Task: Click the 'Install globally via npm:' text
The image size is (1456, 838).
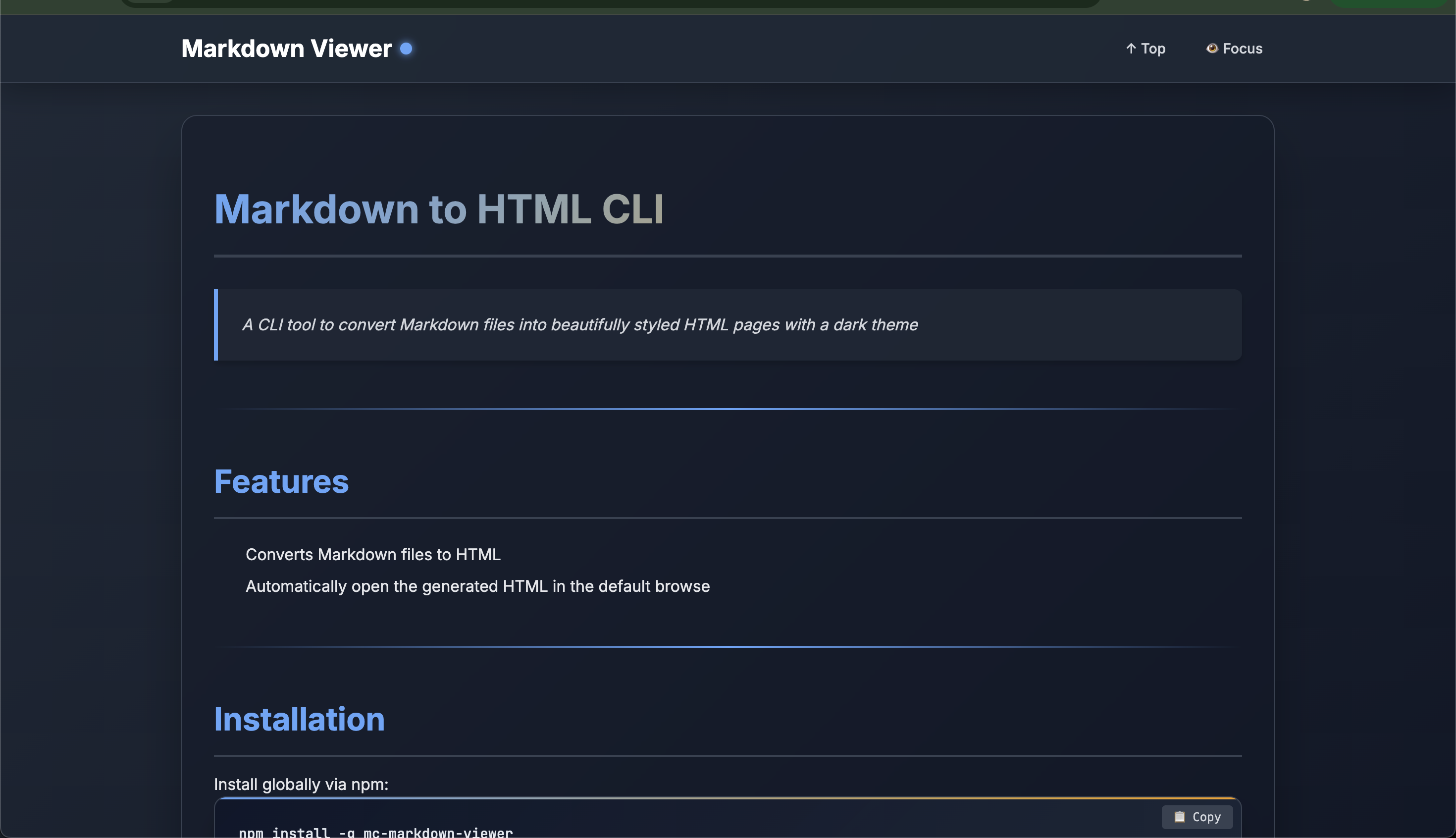Action: click(301, 784)
